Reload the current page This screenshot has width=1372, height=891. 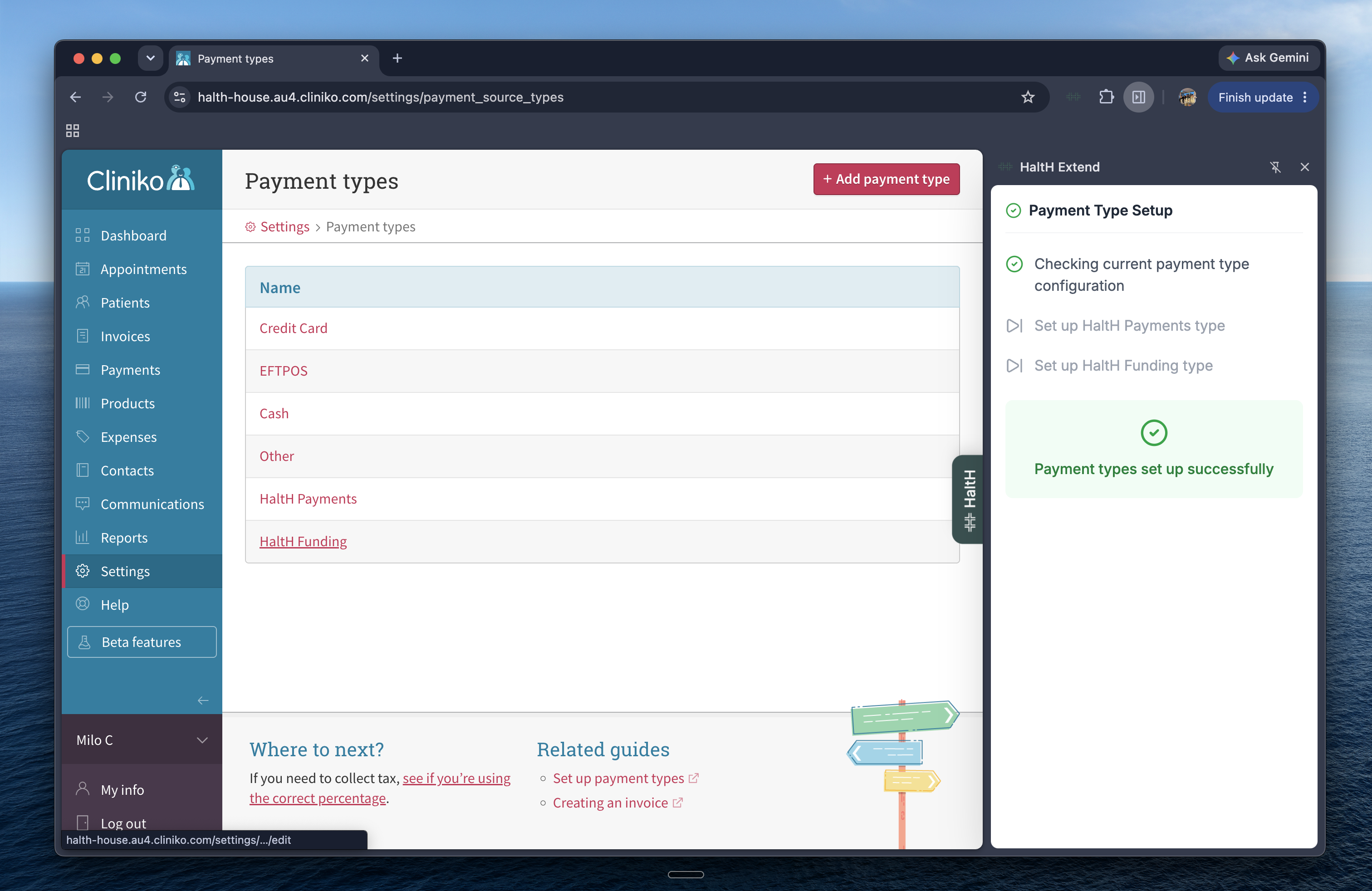point(140,97)
